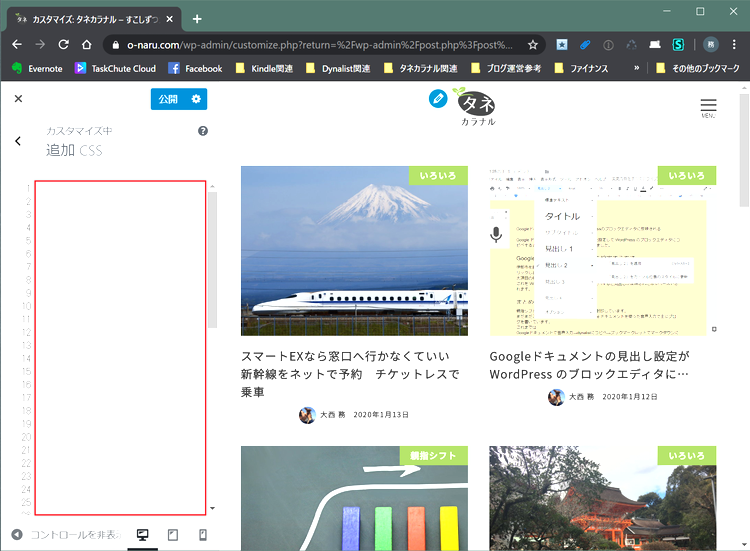Open a new browser tab

point(197,19)
